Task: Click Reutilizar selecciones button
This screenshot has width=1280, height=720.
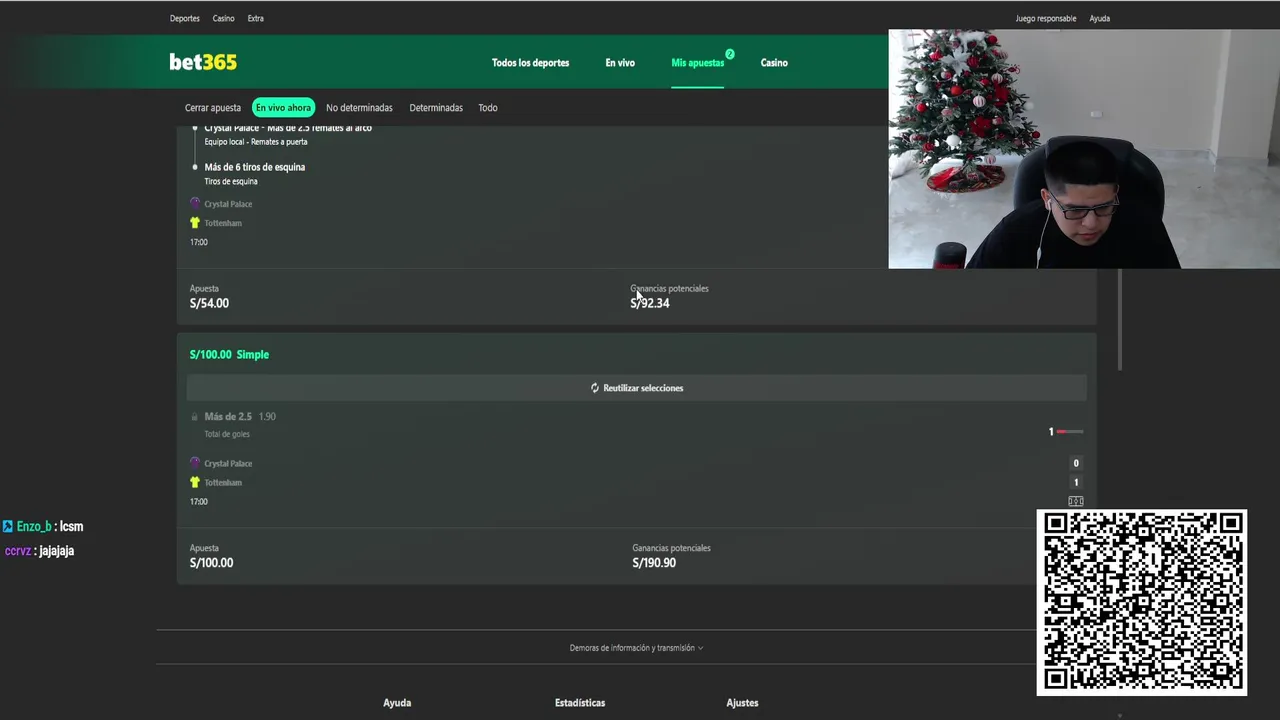Action: click(x=636, y=388)
